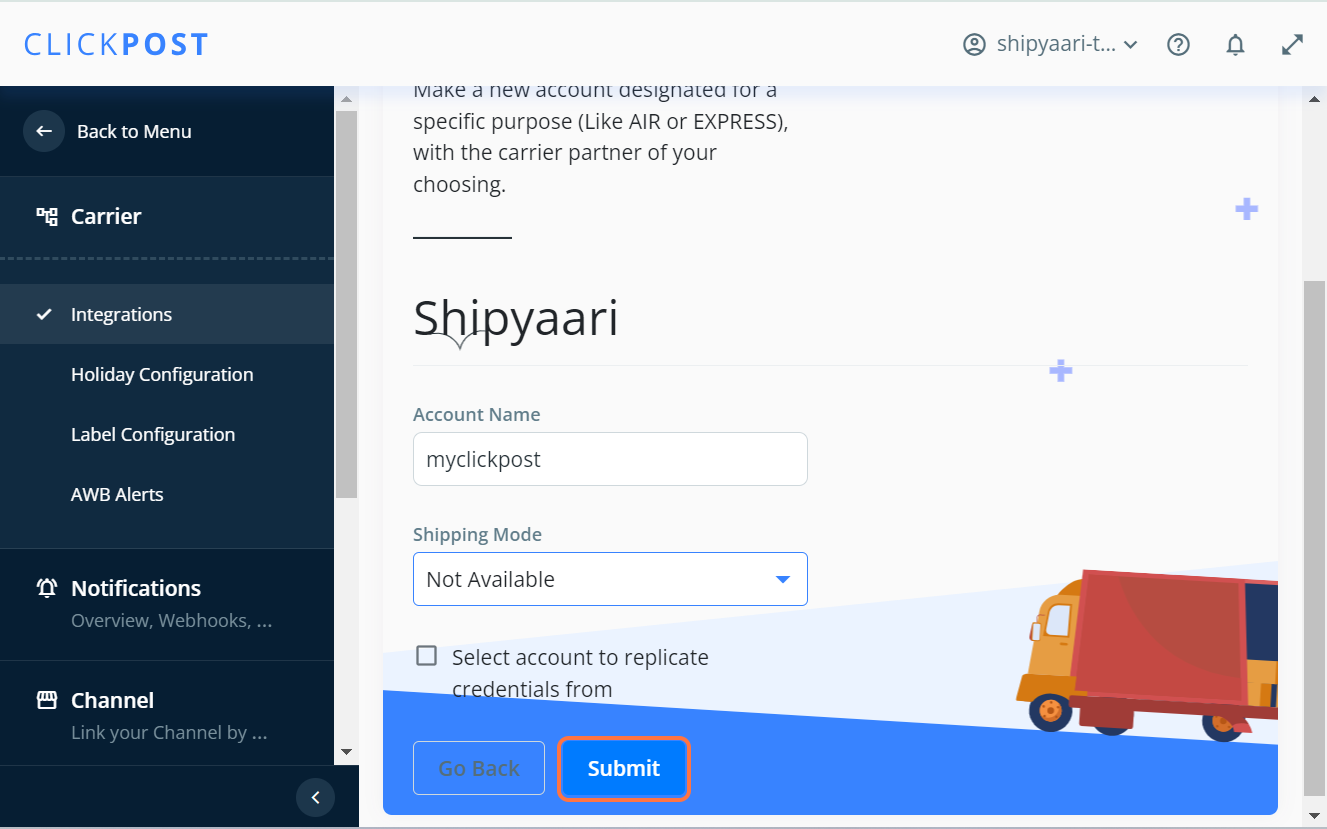Open the Carrier section heading

pyautogui.click(x=106, y=216)
